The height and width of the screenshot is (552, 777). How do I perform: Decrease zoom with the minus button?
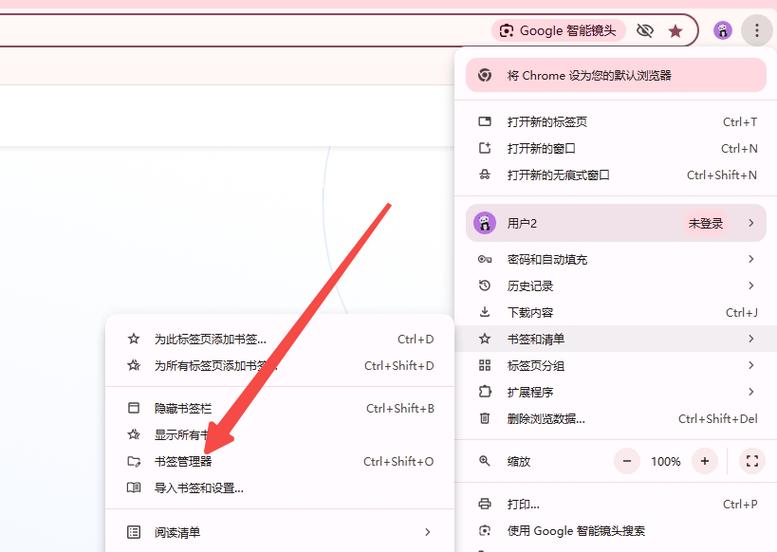click(627, 461)
